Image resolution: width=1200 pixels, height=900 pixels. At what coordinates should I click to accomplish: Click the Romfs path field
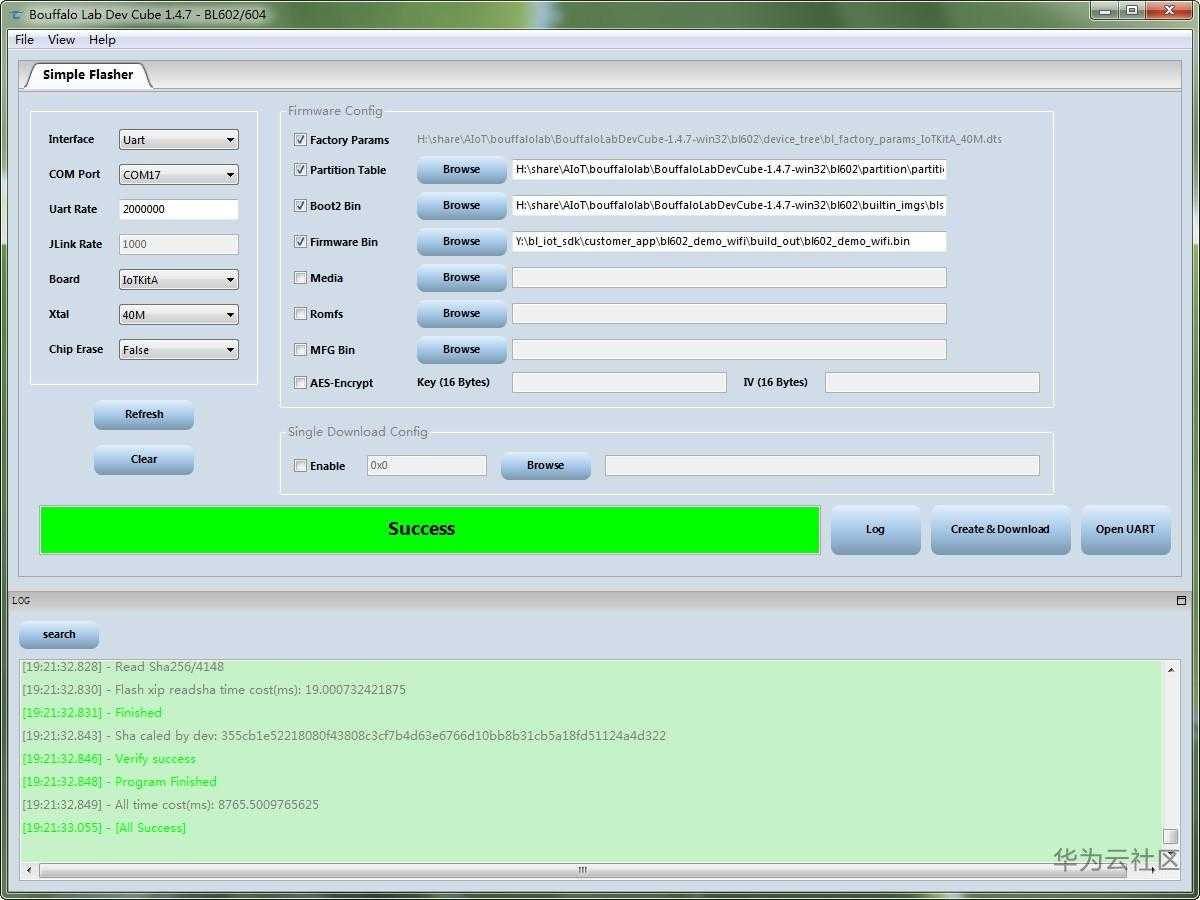click(729, 314)
